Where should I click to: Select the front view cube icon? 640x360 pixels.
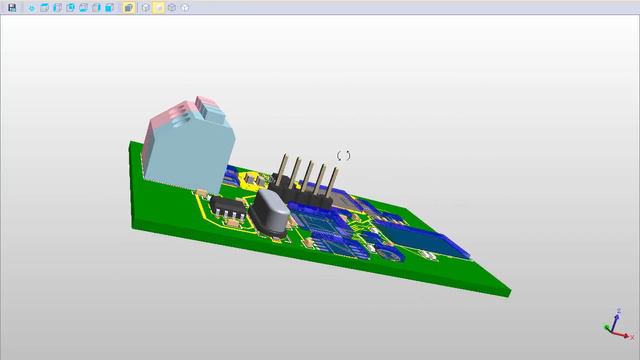pyautogui.click(x=71, y=7)
